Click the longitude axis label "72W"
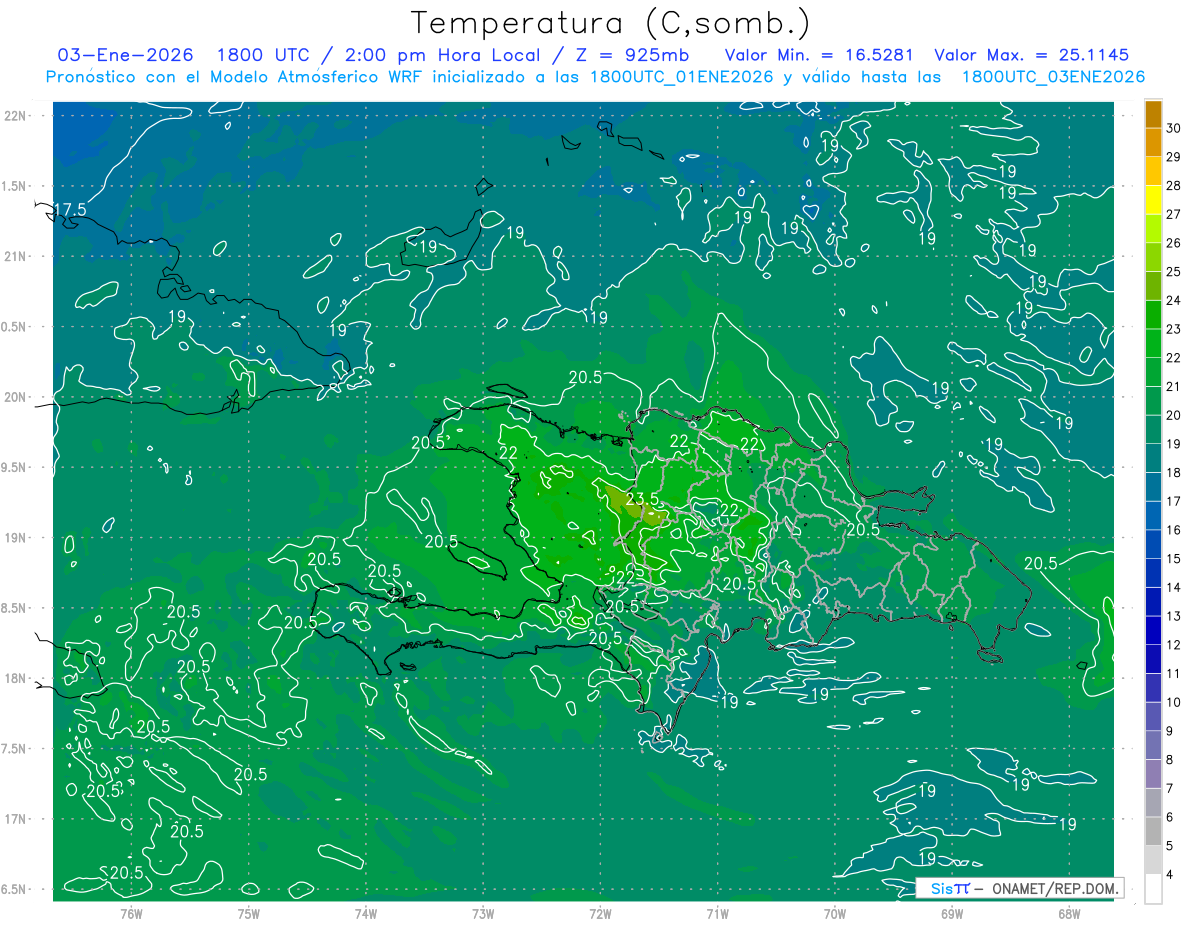This screenshot has height=927, width=1200. click(x=601, y=913)
